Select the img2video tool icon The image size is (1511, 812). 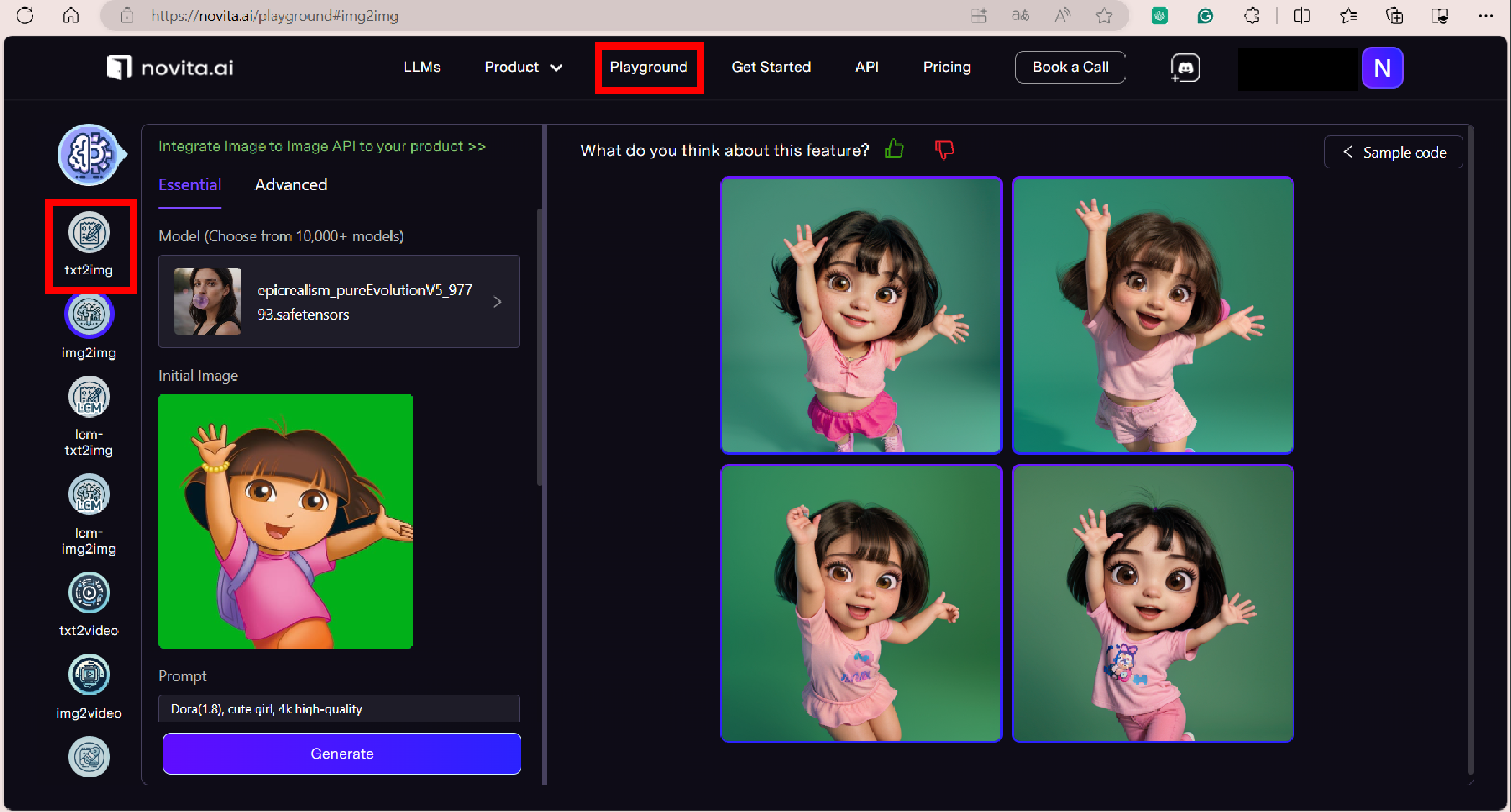[89, 675]
